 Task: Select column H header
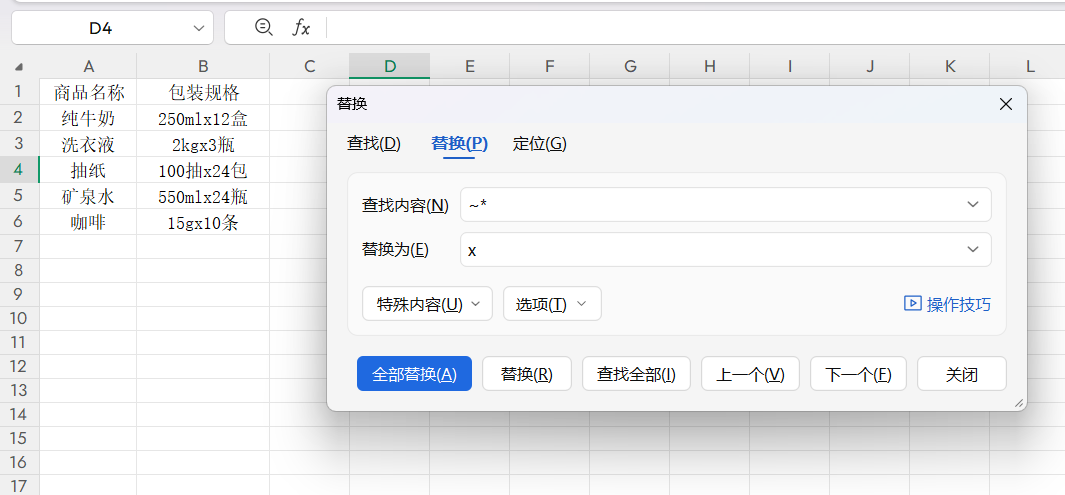(710, 66)
